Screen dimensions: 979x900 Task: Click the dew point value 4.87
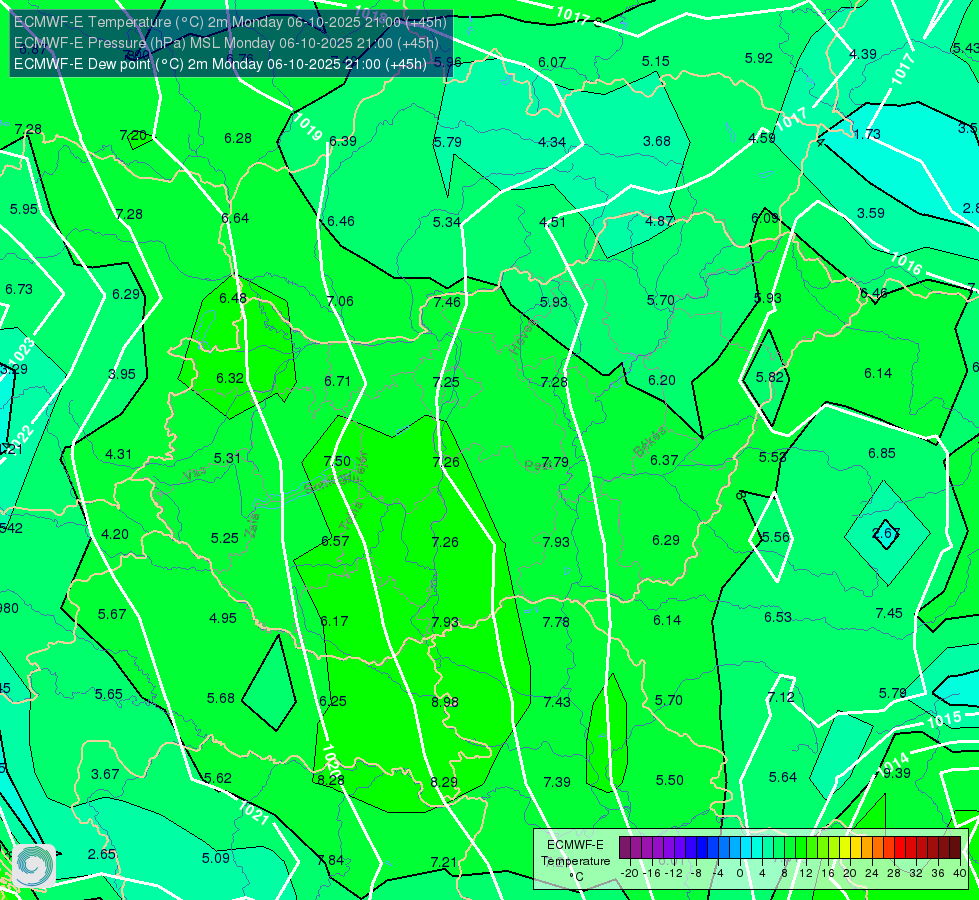[x=659, y=220]
